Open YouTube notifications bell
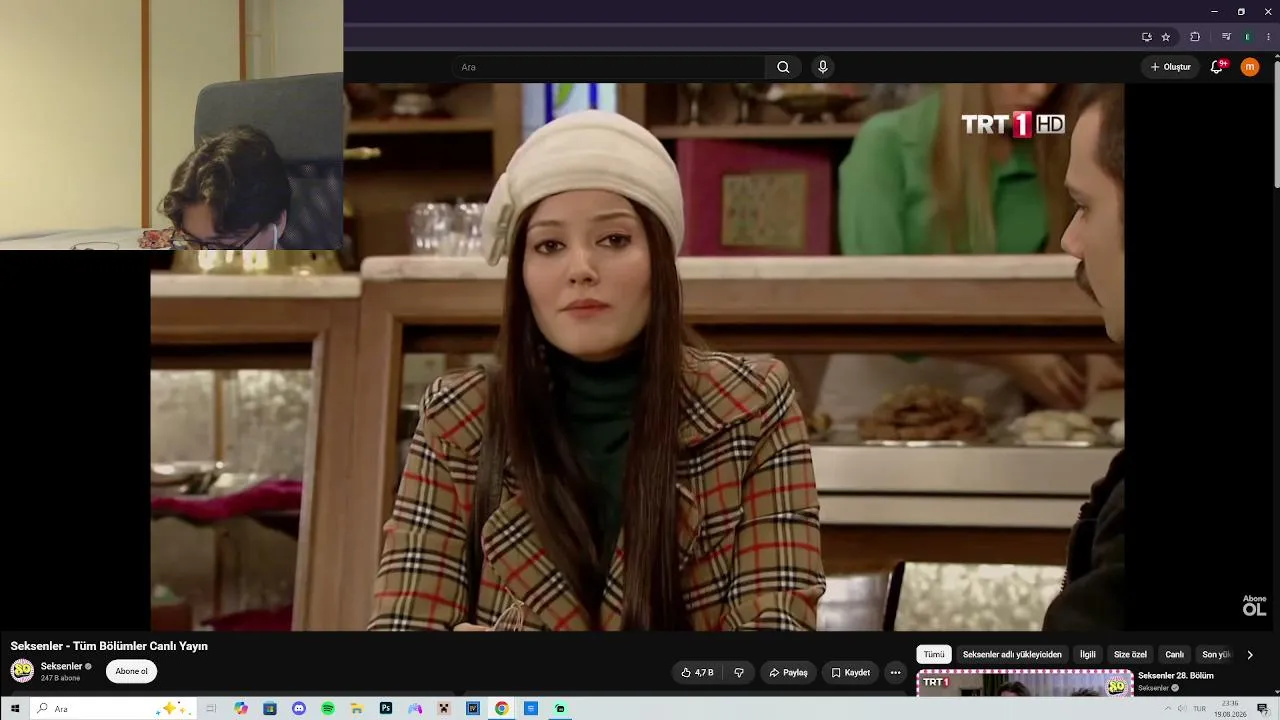Screen dimensions: 1280x720 click(x=1217, y=67)
